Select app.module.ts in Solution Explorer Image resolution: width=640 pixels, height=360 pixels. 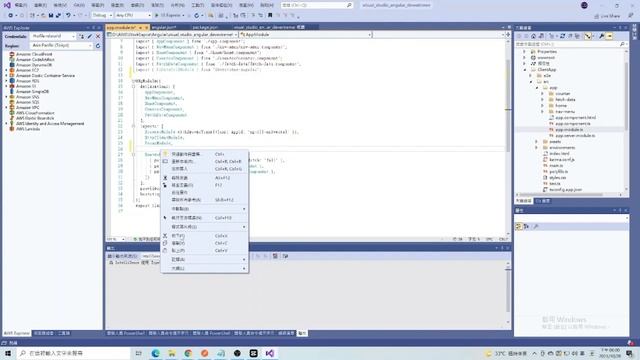(x=569, y=129)
